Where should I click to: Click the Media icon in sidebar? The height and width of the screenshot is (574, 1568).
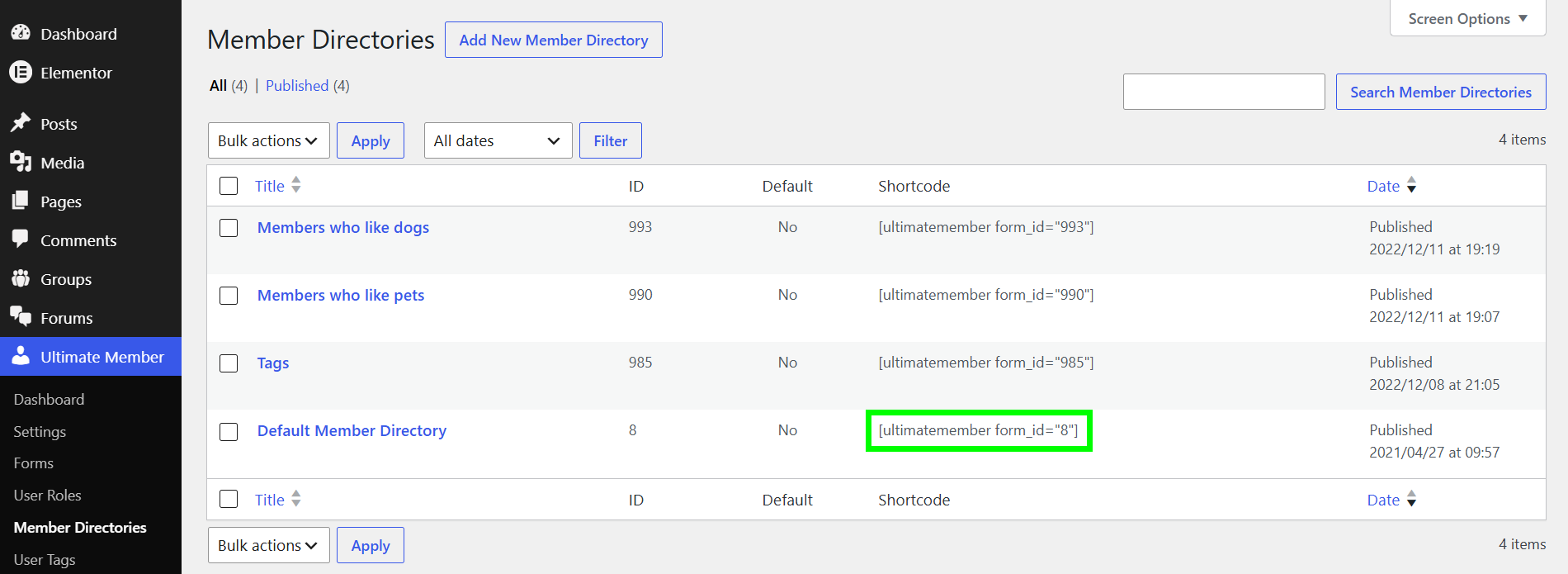click(21, 162)
